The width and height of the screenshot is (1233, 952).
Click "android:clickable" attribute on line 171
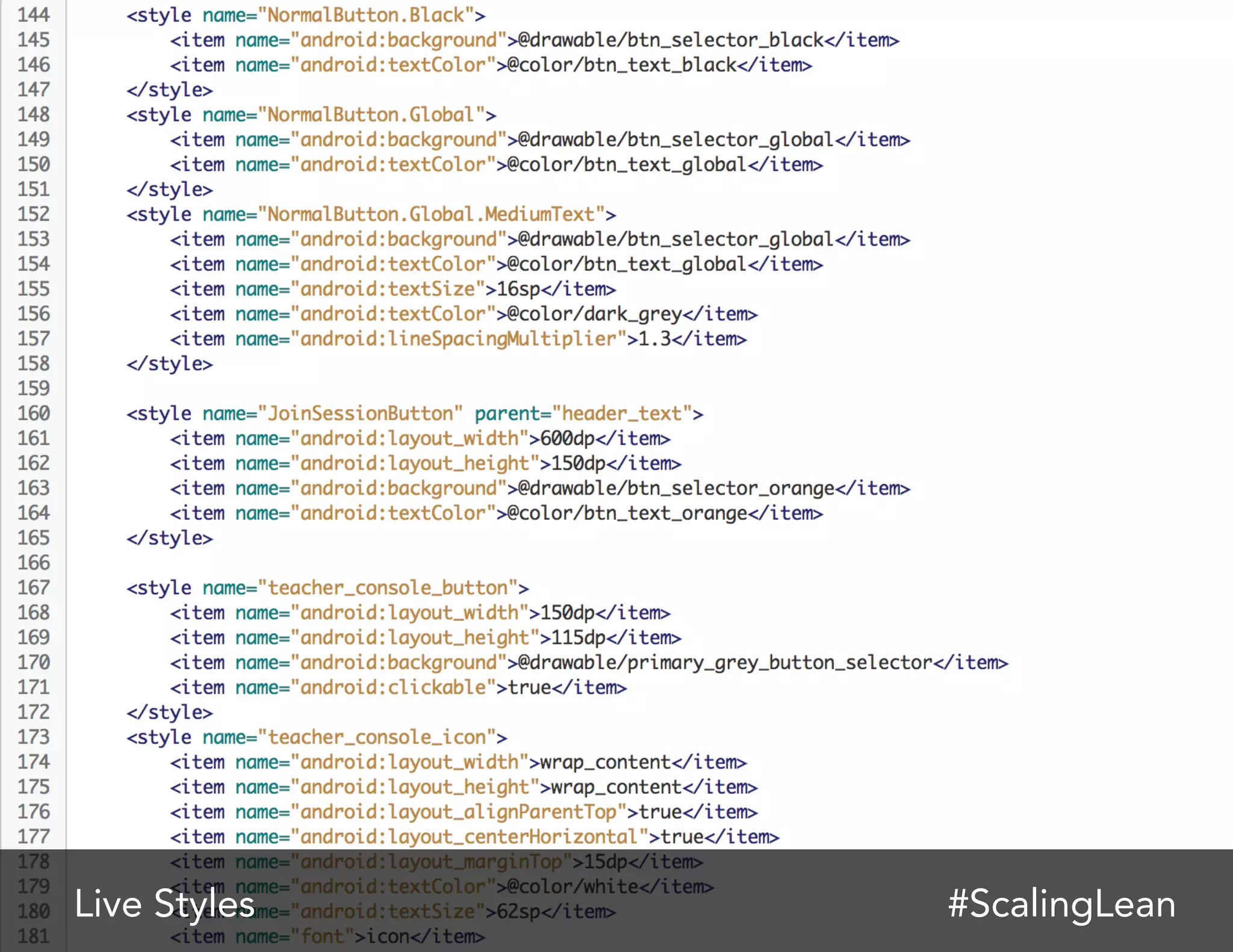pyautogui.click(x=393, y=687)
